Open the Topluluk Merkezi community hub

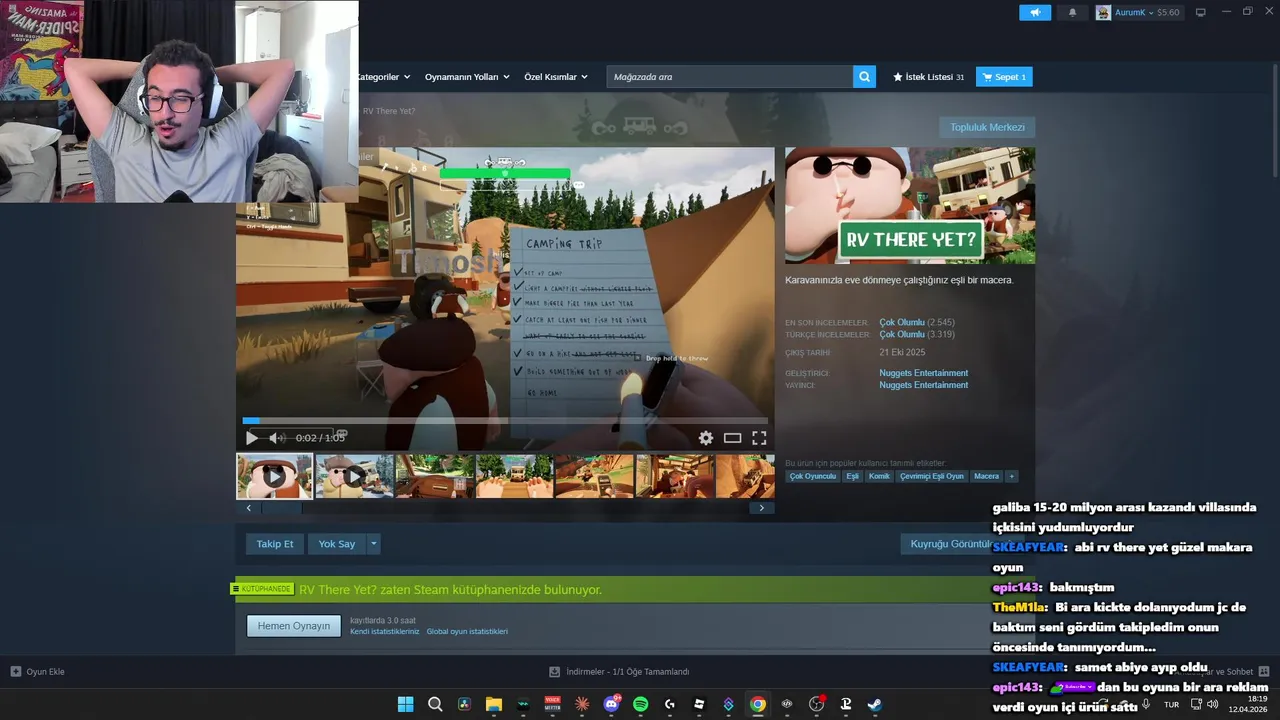987,127
